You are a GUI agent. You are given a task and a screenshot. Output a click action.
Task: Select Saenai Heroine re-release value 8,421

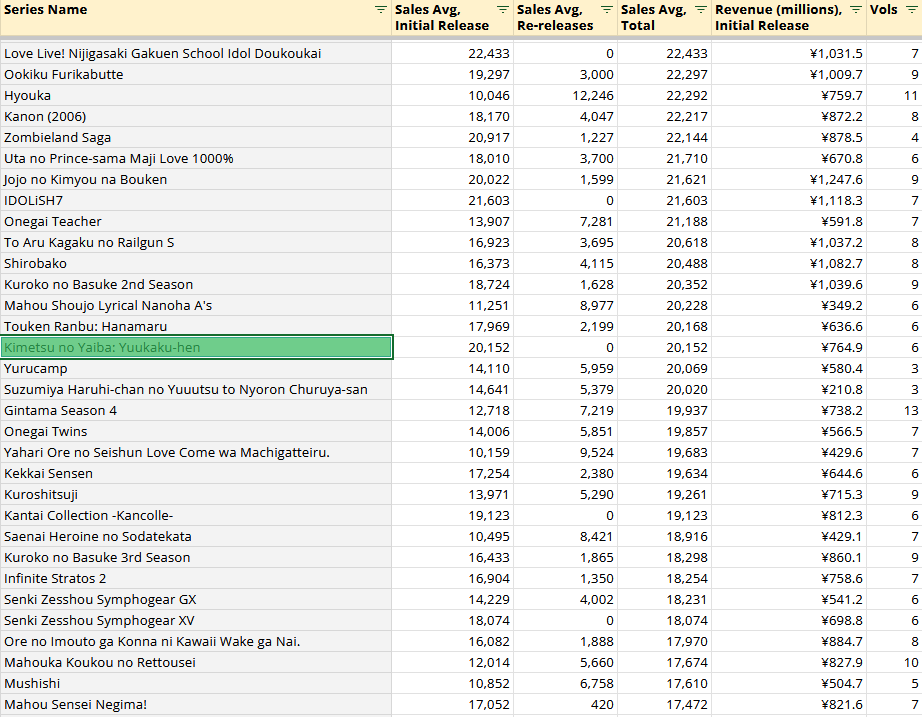tap(565, 536)
